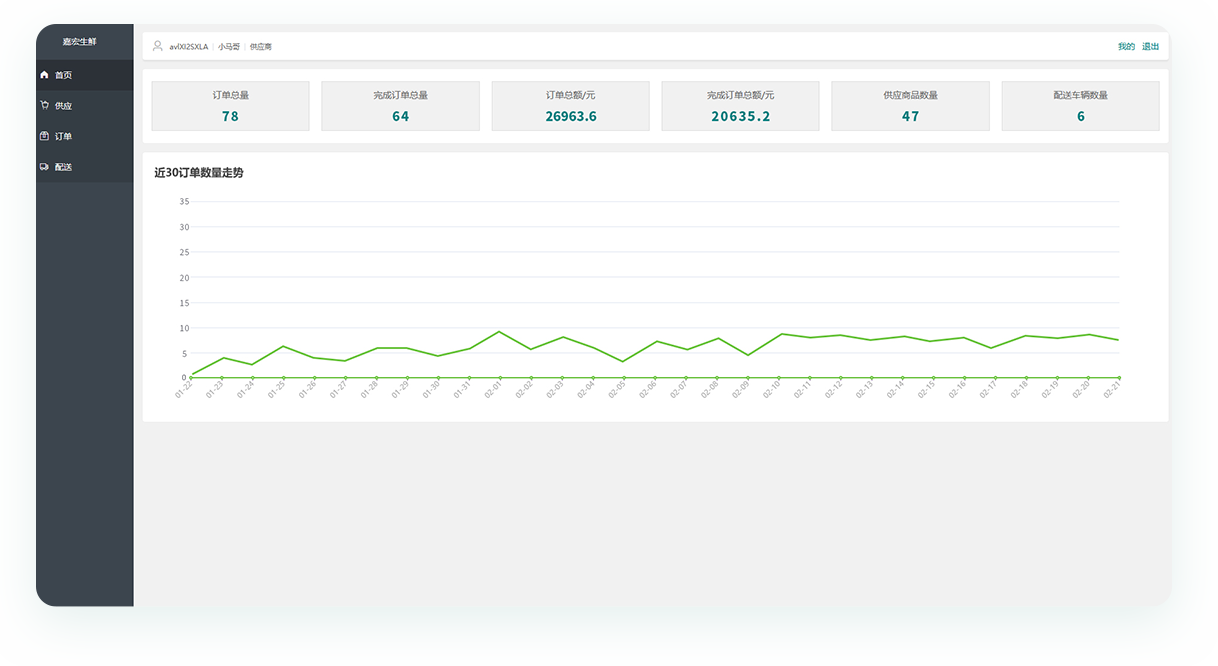Click the account ID avlXI2SXLA in header
Image resolution: width=1218 pixels, height=666 pixels.
point(189,47)
